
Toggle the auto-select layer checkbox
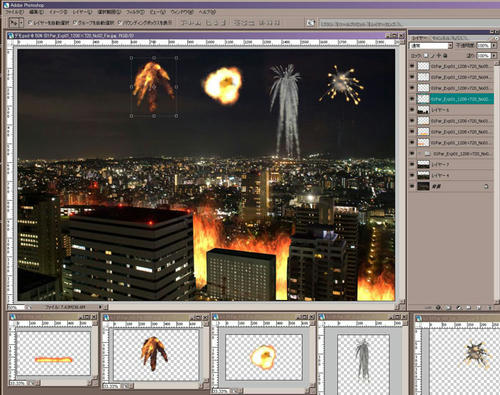[x=30, y=23]
